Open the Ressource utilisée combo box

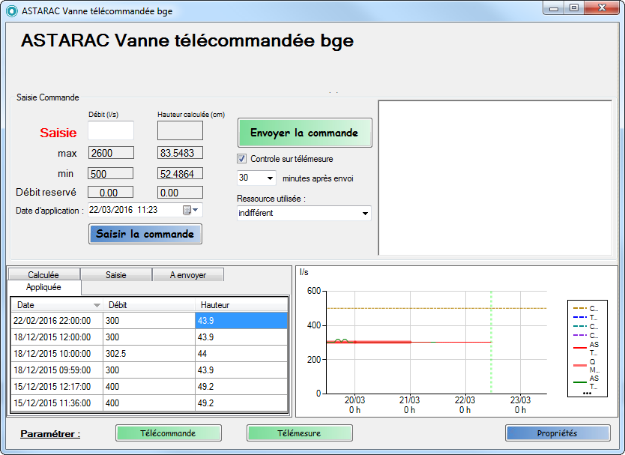point(304,213)
